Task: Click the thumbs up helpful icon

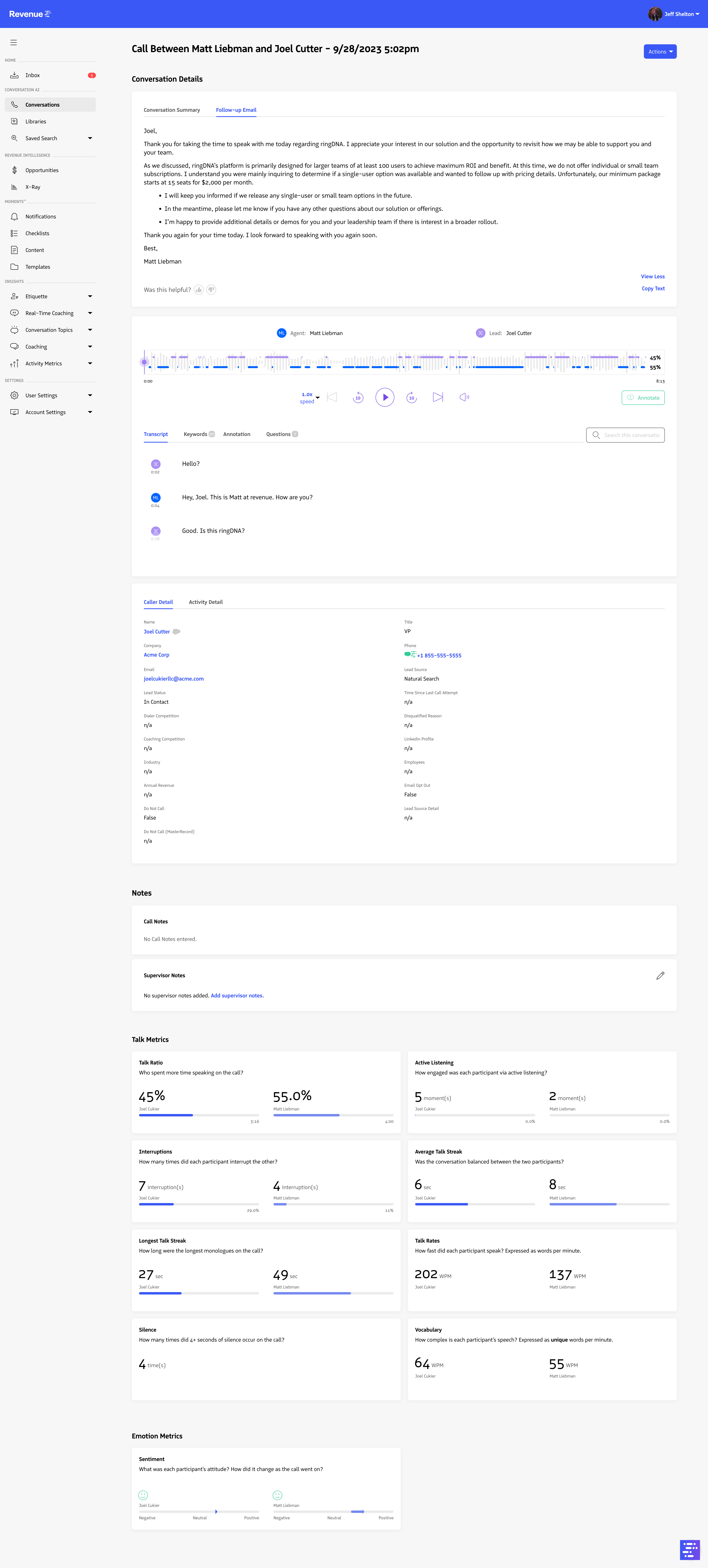Action: 199,290
